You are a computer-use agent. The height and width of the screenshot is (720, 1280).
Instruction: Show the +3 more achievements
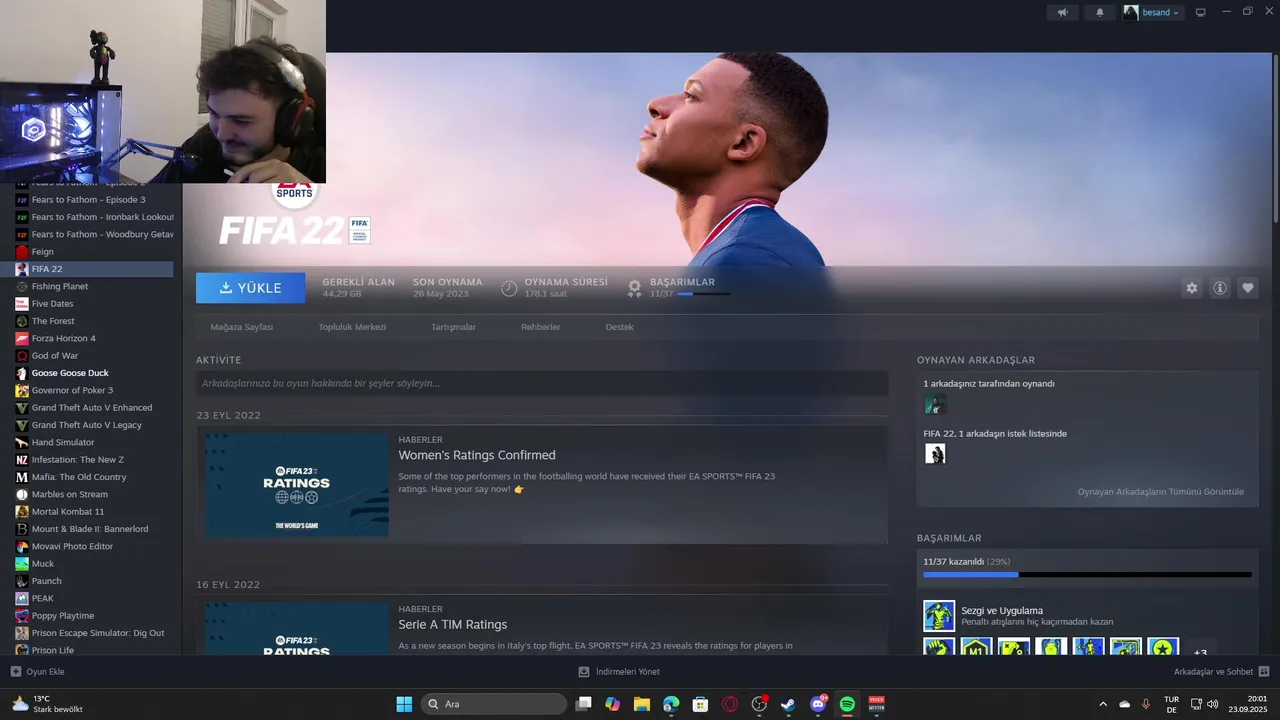[1200, 648]
